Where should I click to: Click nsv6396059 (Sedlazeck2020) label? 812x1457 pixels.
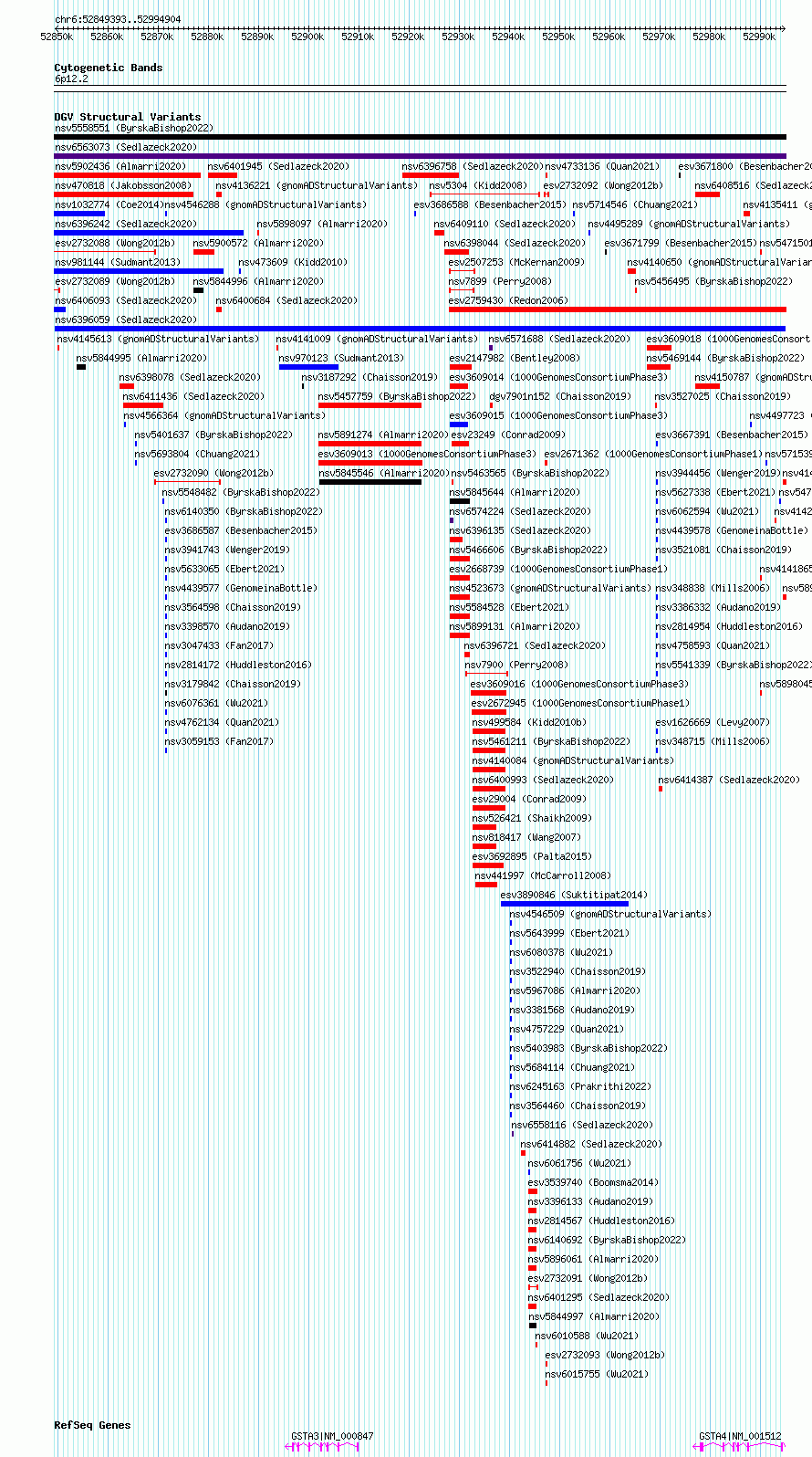tap(125, 320)
